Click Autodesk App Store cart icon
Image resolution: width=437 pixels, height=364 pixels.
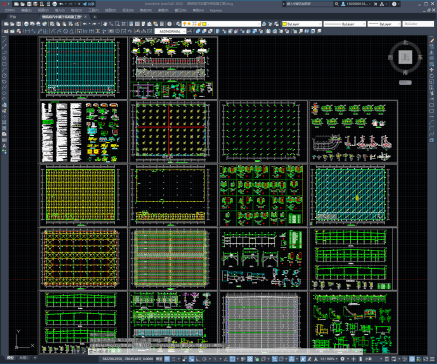pos(376,4)
